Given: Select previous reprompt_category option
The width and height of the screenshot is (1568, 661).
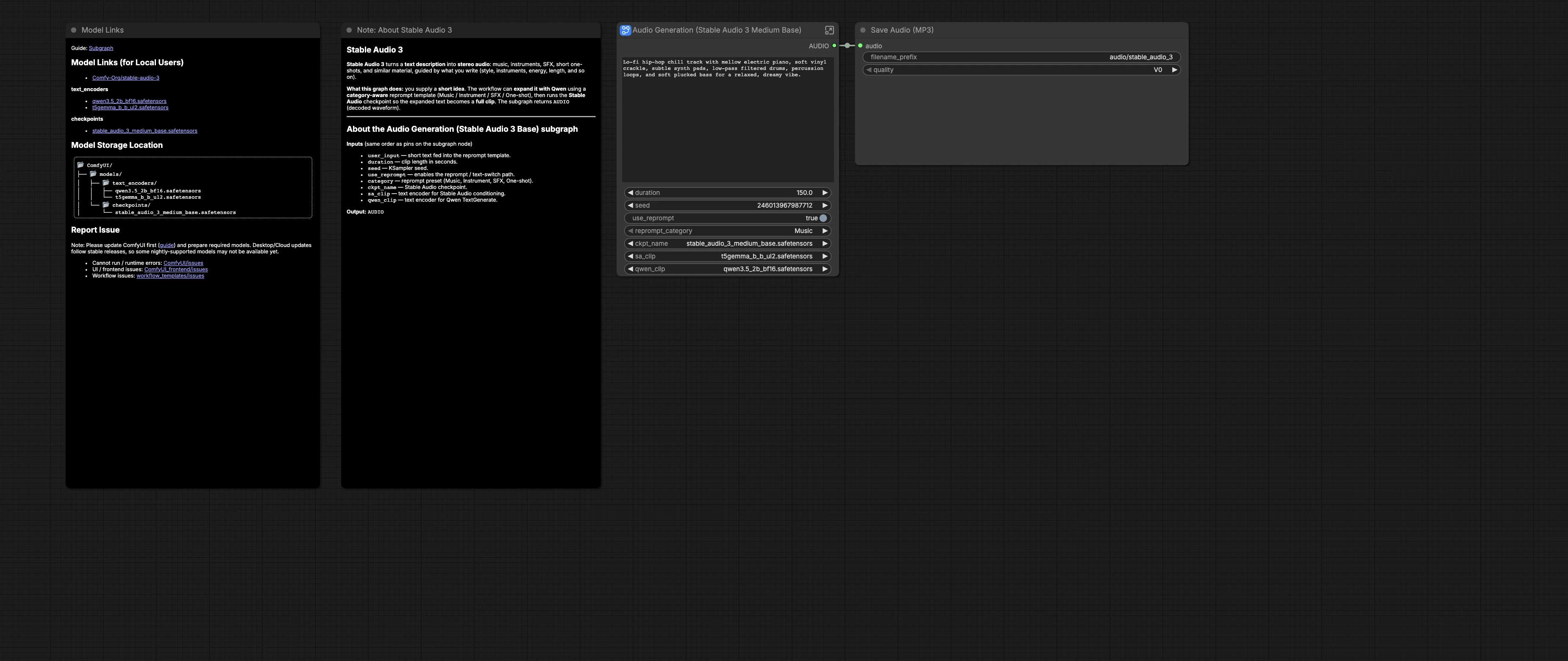Looking at the screenshot, I should point(630,231).
